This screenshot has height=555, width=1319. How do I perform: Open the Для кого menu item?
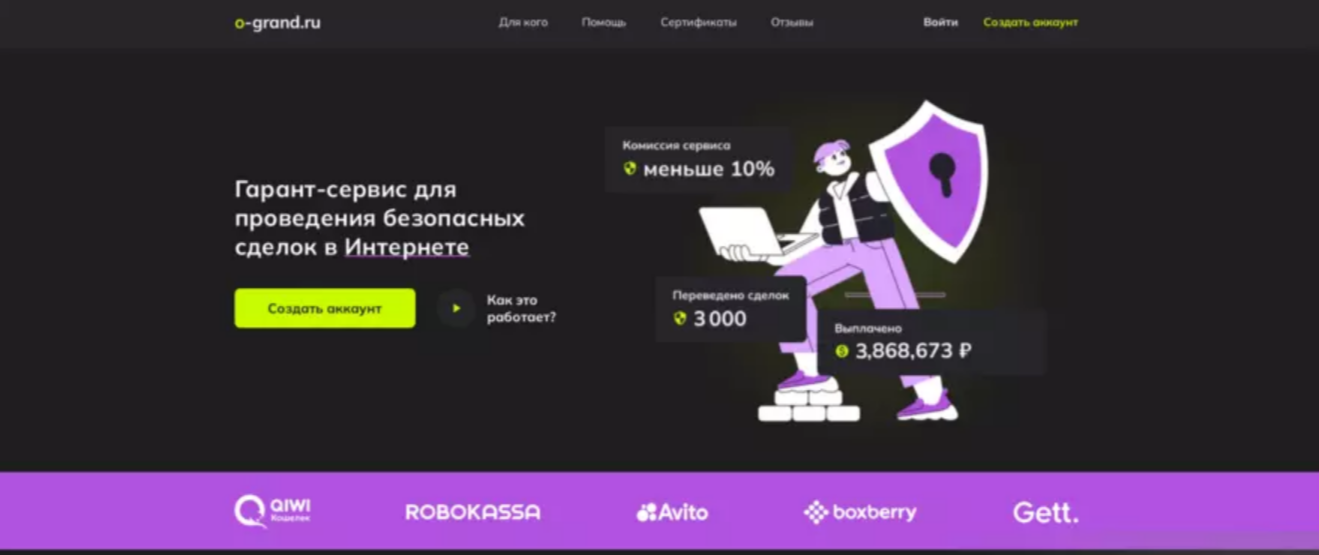pos(523,22)
